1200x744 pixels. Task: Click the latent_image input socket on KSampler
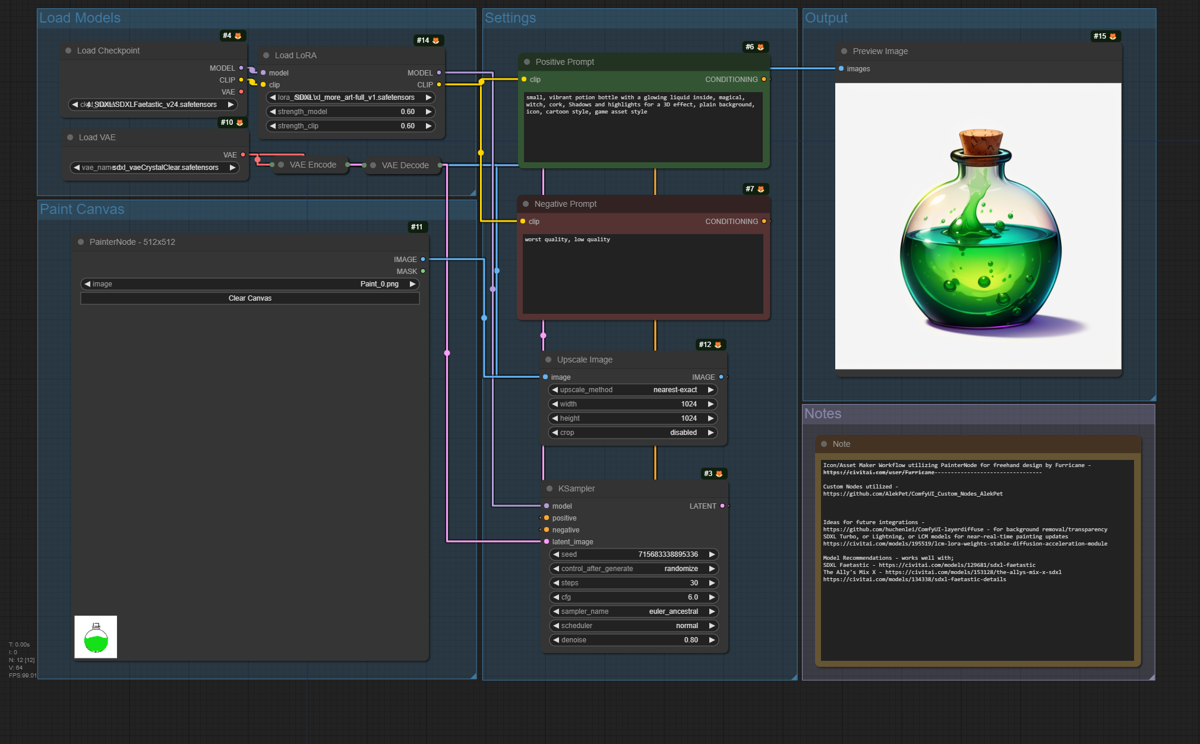pyautogui.click(x=545, y=541)
